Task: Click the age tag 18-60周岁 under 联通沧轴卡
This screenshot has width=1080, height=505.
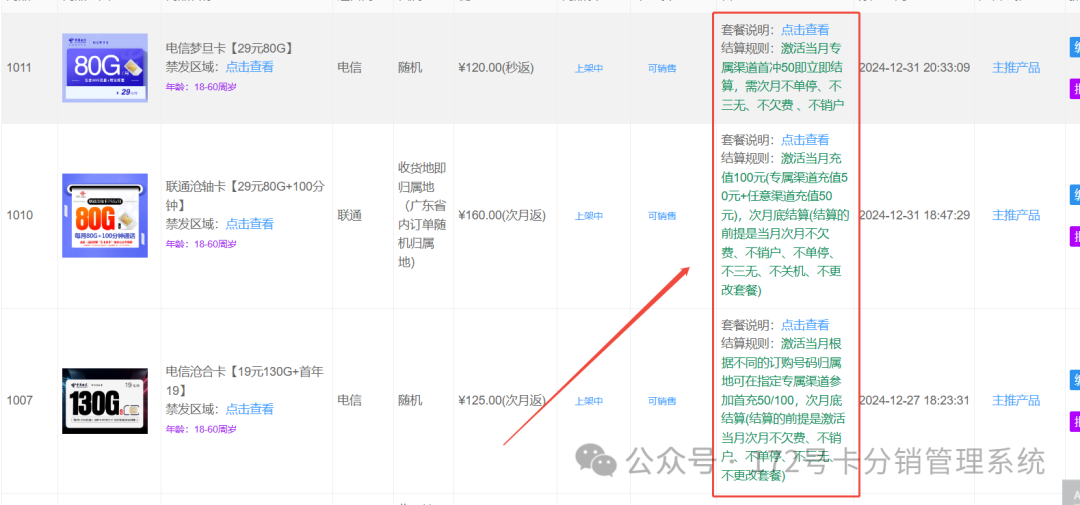Action: click(x=201, y=244)
